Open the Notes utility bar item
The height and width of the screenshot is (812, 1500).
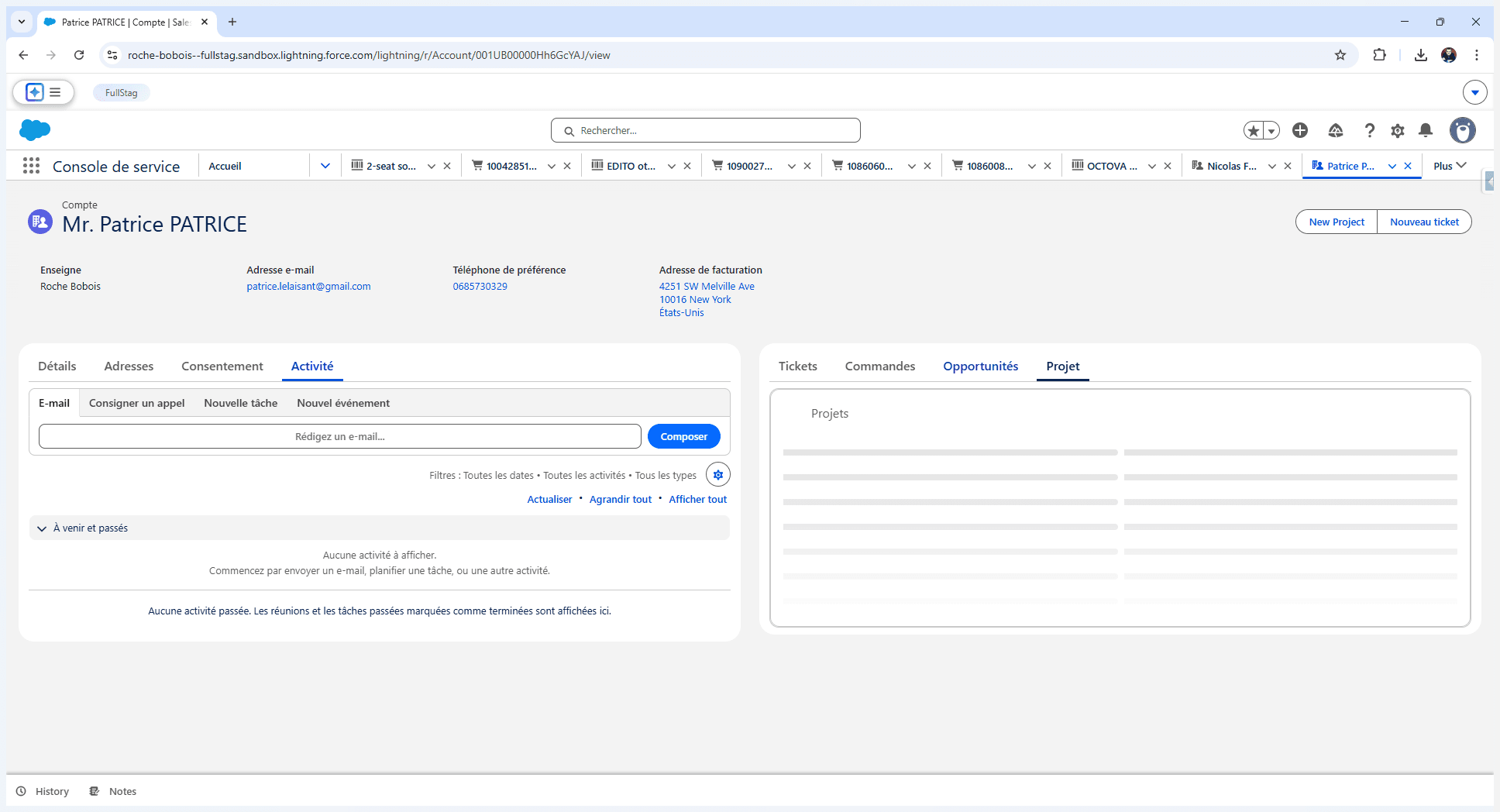(x=113, y=791)
